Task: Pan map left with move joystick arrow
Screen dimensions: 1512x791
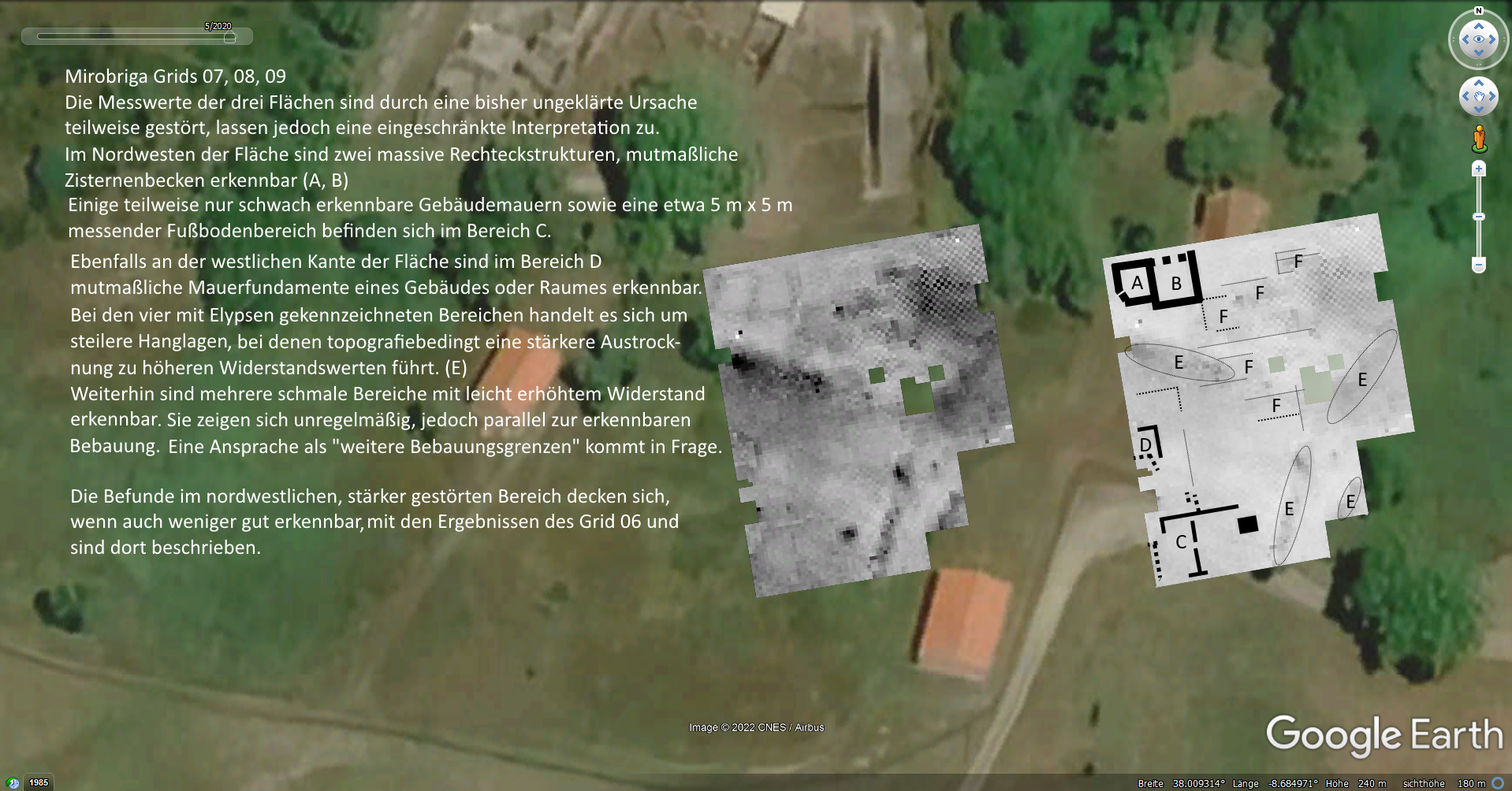Action: [x=1465, y=96]
